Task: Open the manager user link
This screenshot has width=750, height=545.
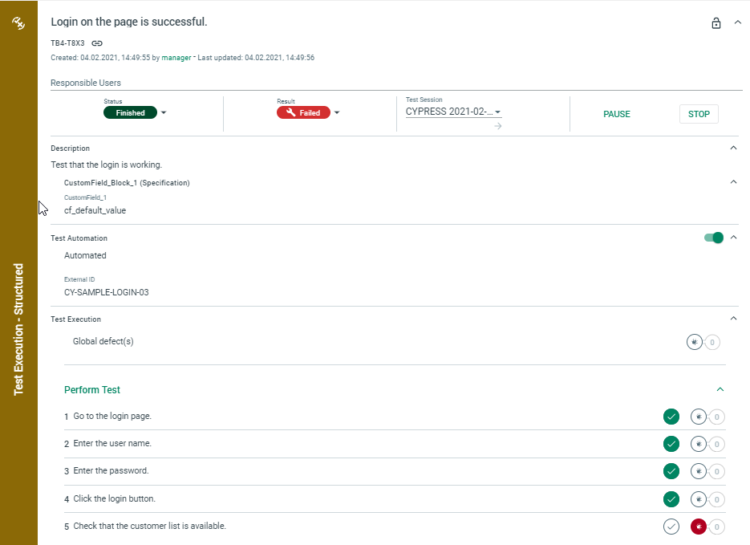Action: click(176, 57)
